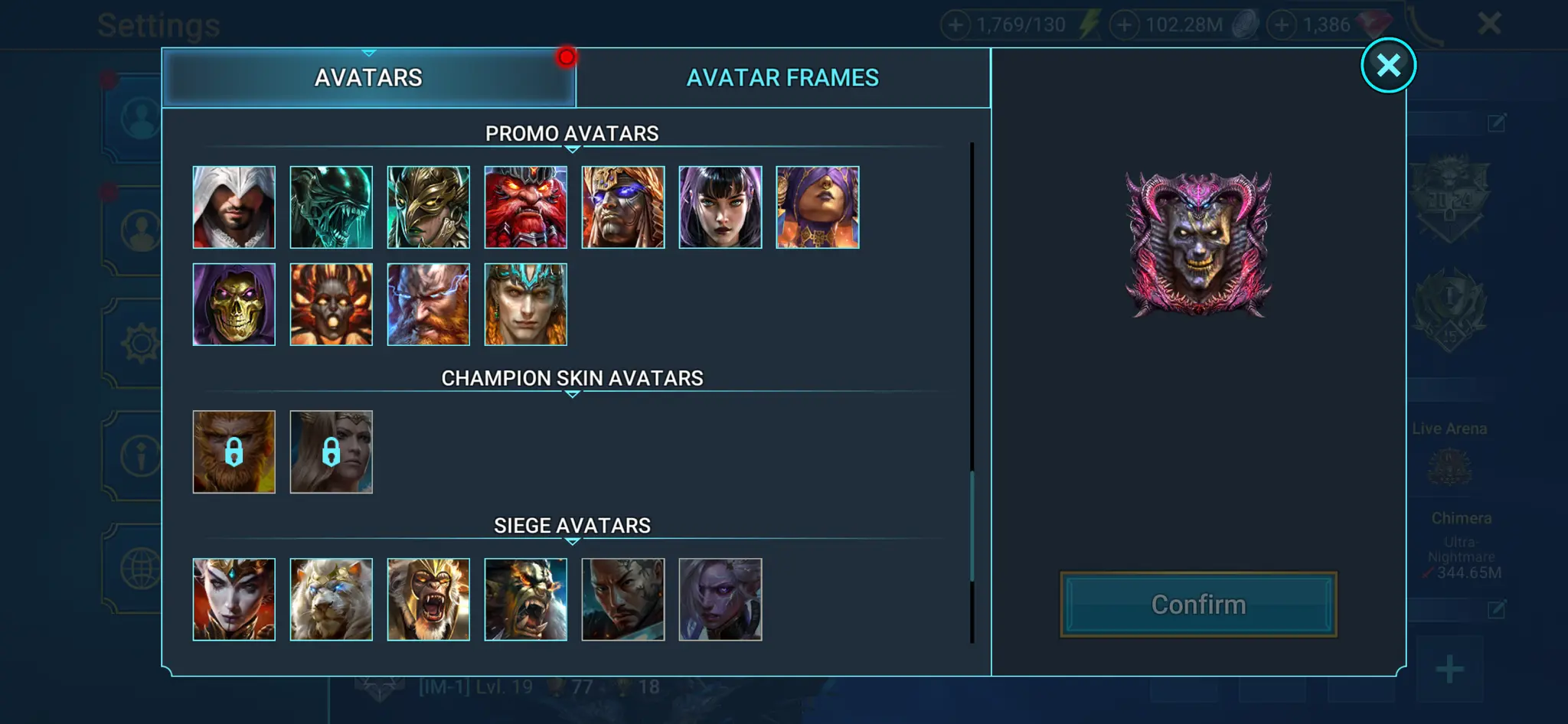
Task: Pick the red-bearded dwarf avatar
Action: pos(525,207)
